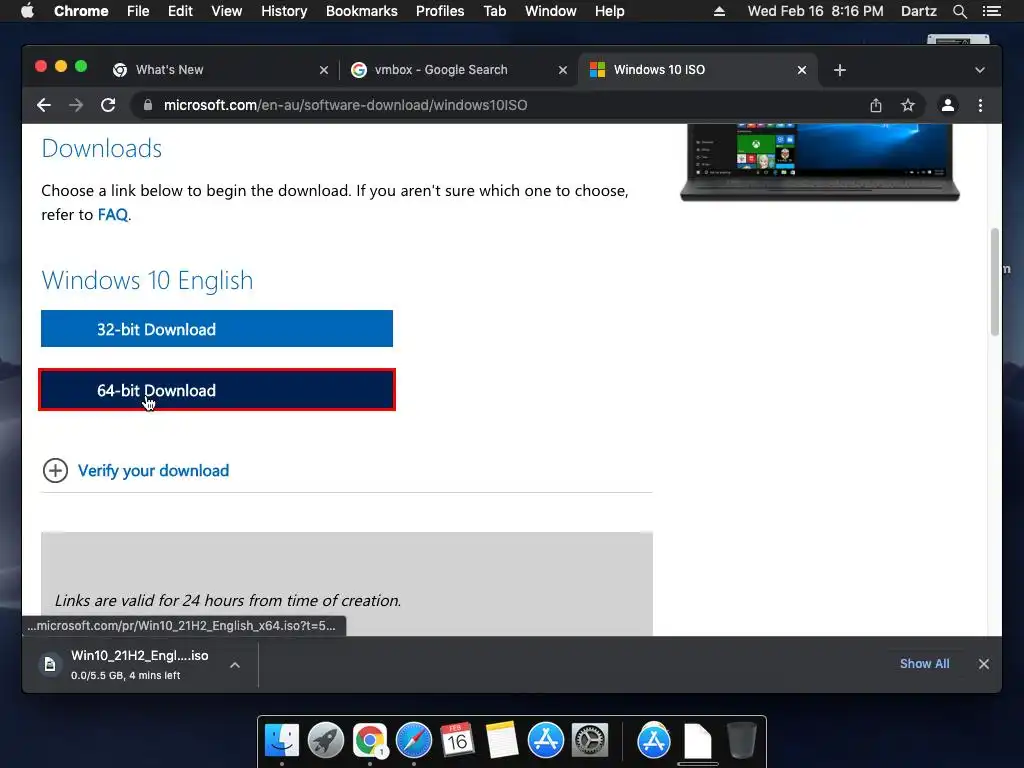This screenshot has width=1024, height=768.
Task: Click Show All downloads
Action: click(924, 664)
